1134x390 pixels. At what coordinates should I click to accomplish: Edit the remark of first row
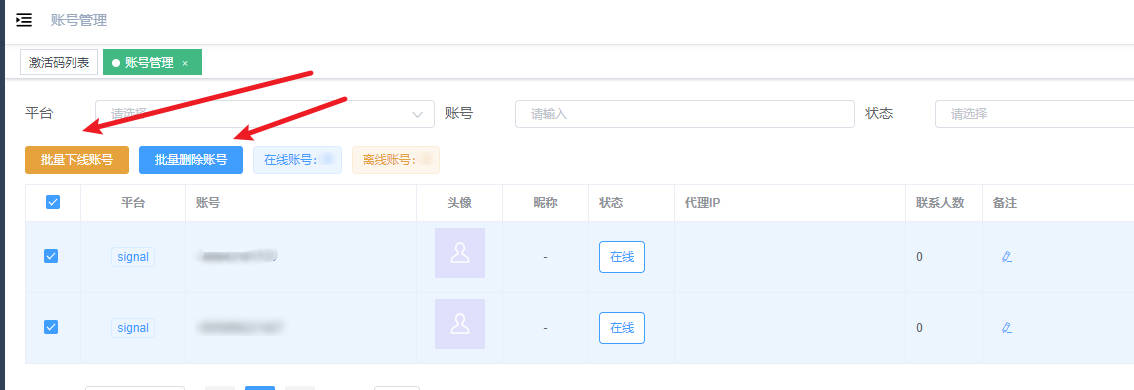click(x=1006, y=257)
